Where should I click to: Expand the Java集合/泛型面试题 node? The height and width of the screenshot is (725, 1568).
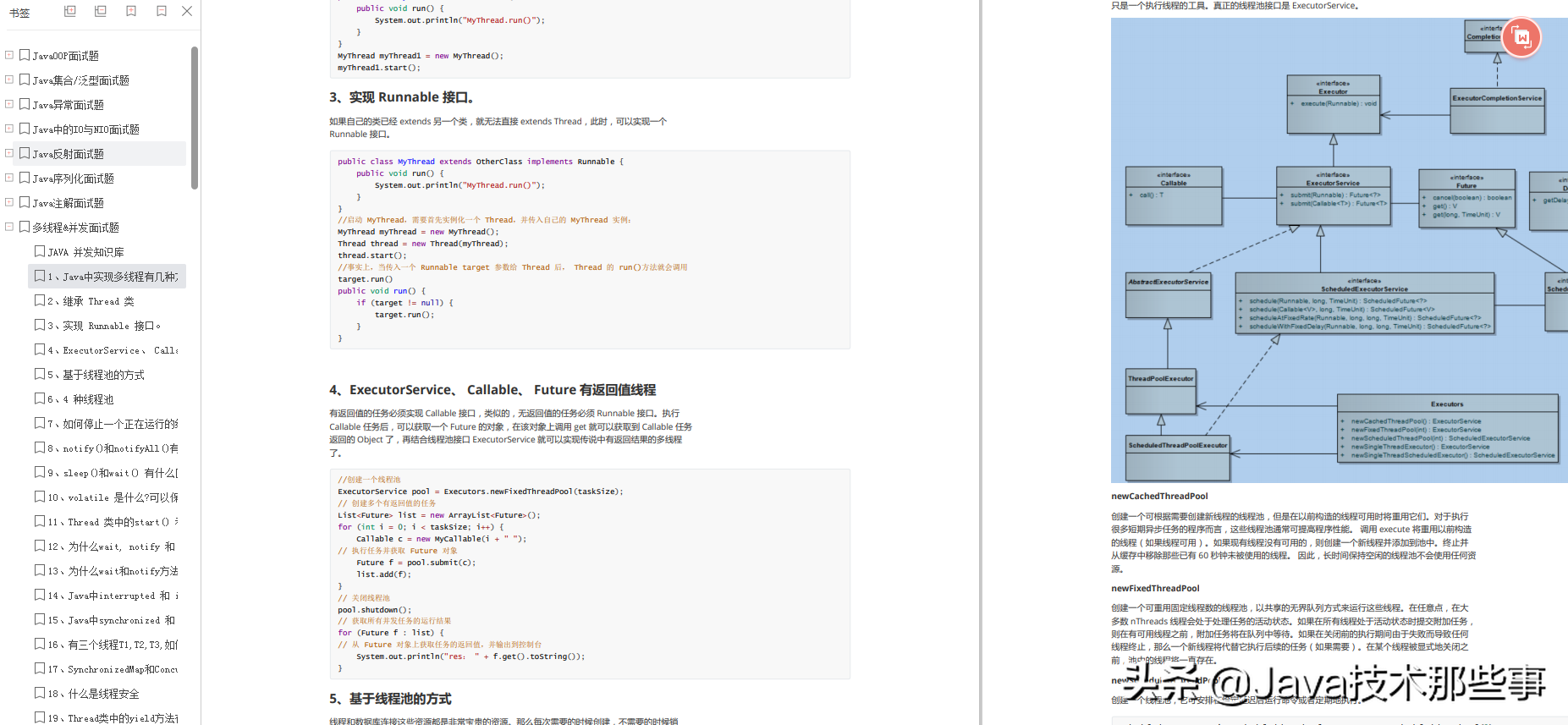[x=9, y=80]
